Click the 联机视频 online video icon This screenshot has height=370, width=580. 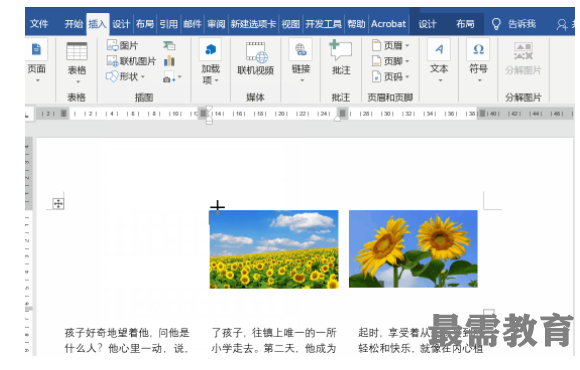[x=256, y=52]
